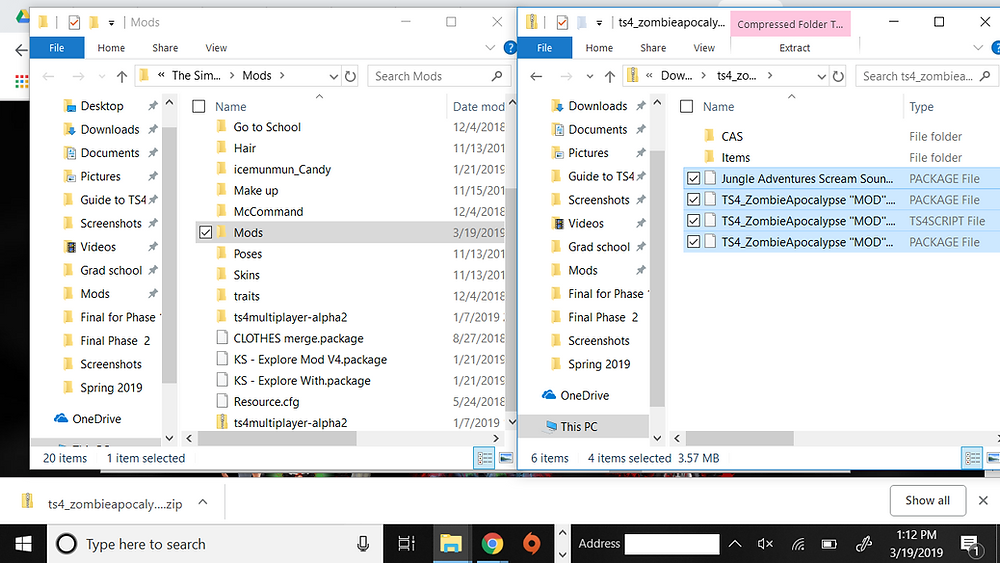Viewport: 1000px width, 563px height.
Task: Go up one level in zombieapocalypse window
Action: click(610, 77)
